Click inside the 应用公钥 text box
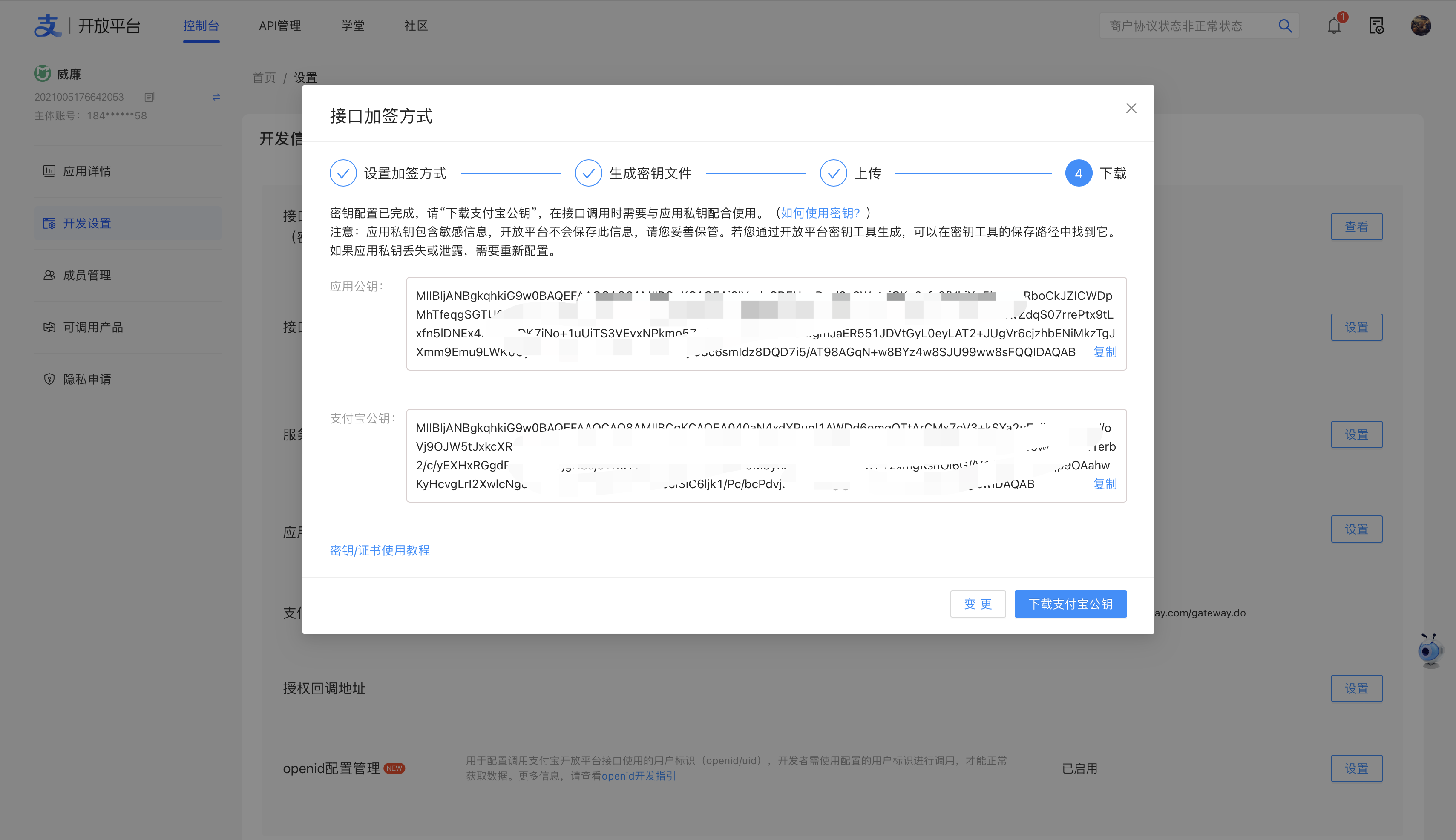Viewport: 1456px width, 840px height. click(766, 324)
